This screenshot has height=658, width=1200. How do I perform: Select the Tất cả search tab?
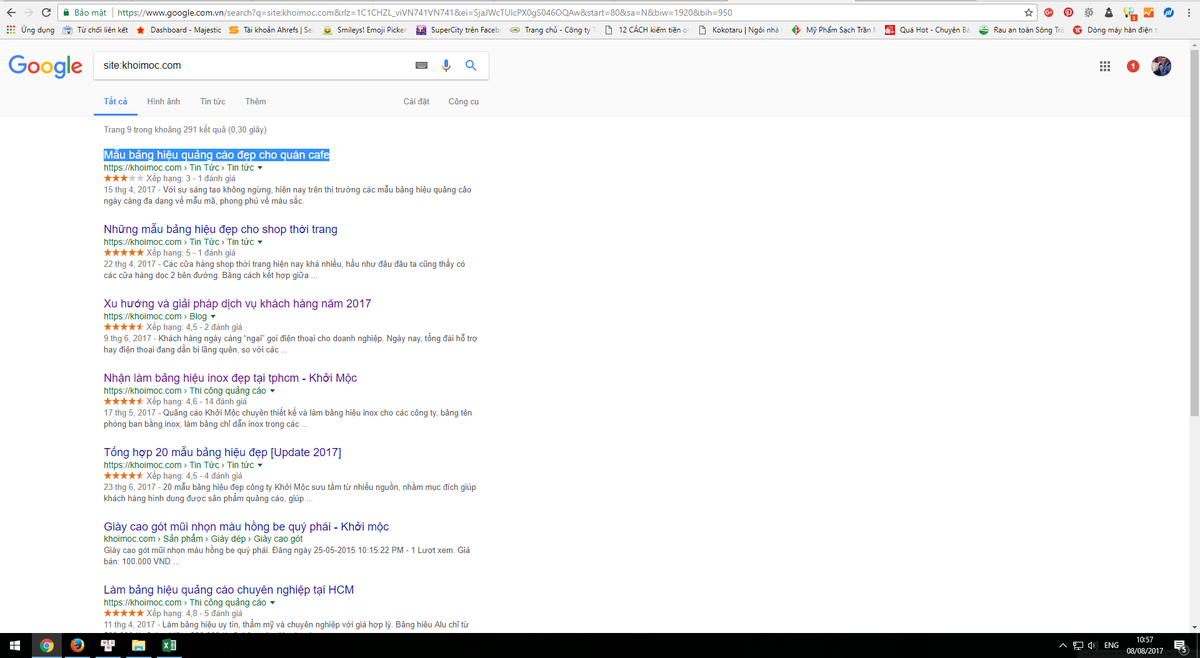(x=116, y=102)
